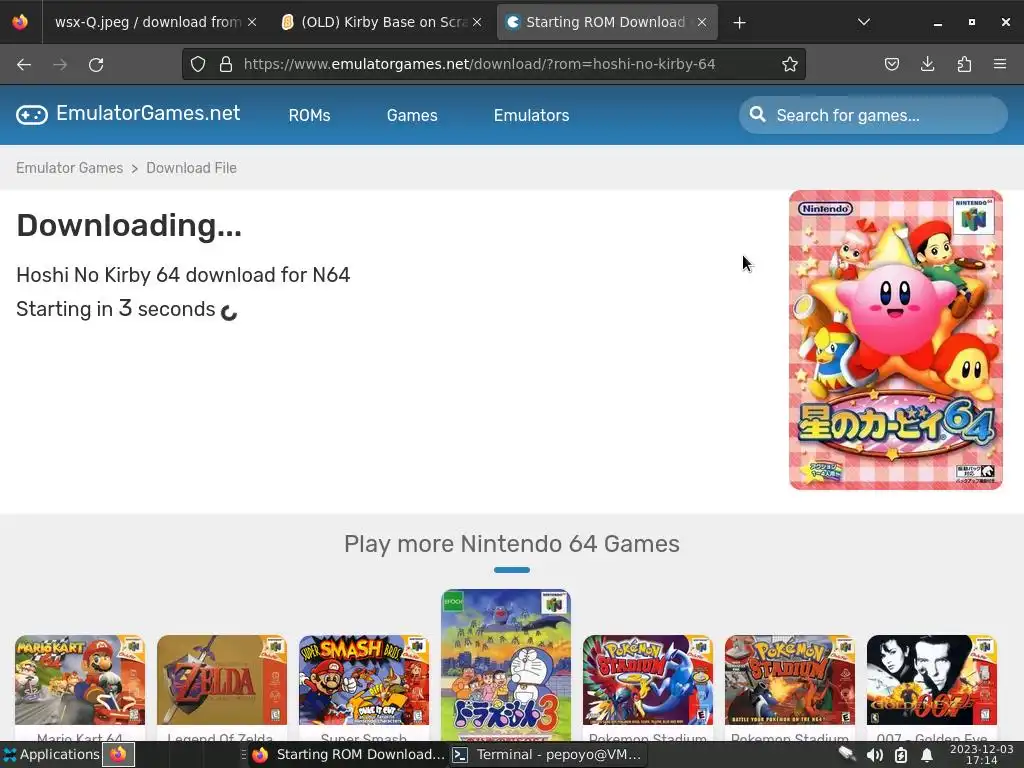Show the Firefox downloads panel
This screenshot has height=768, width=1024.
point(927,64)
